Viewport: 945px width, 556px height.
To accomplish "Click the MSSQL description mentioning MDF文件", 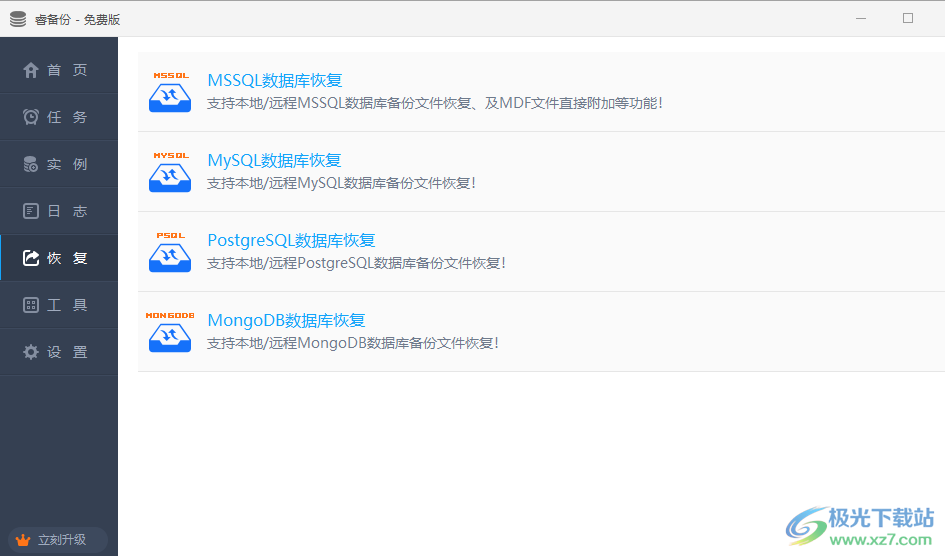I will (x=435, y=104).
